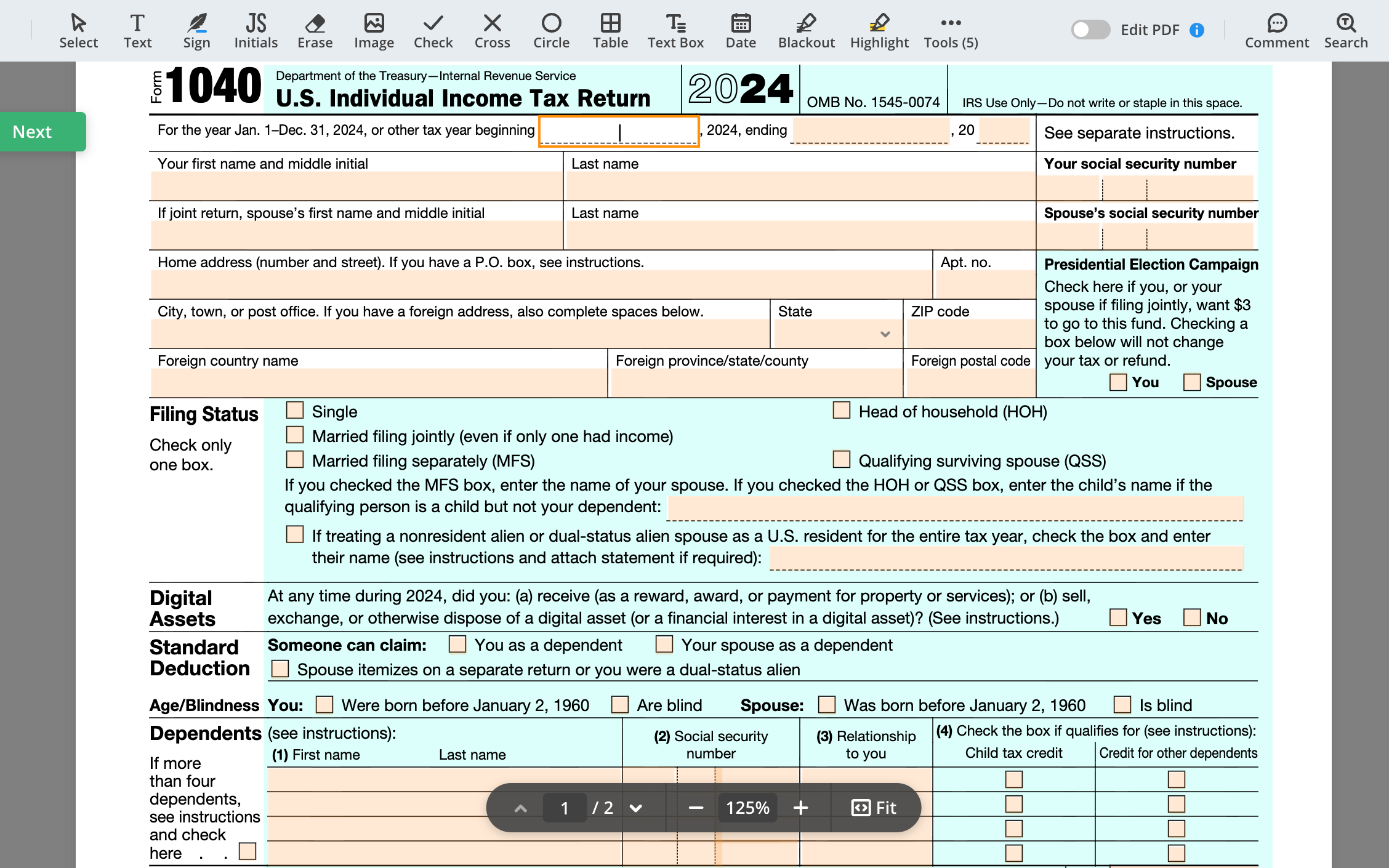Enable the Edit PDF toggle
The image size is (1389, 868).
[1090, 30]
